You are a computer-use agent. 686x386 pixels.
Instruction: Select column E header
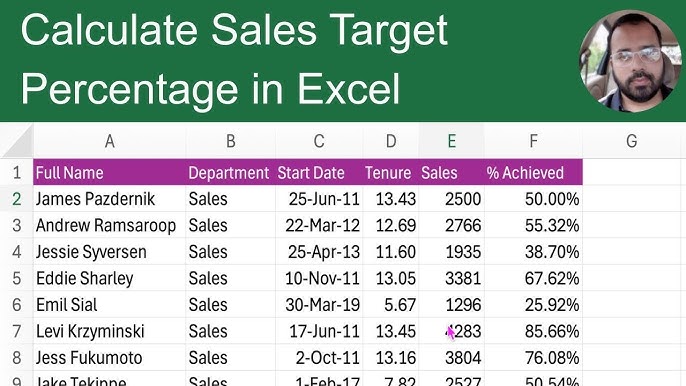pos(452,141)
